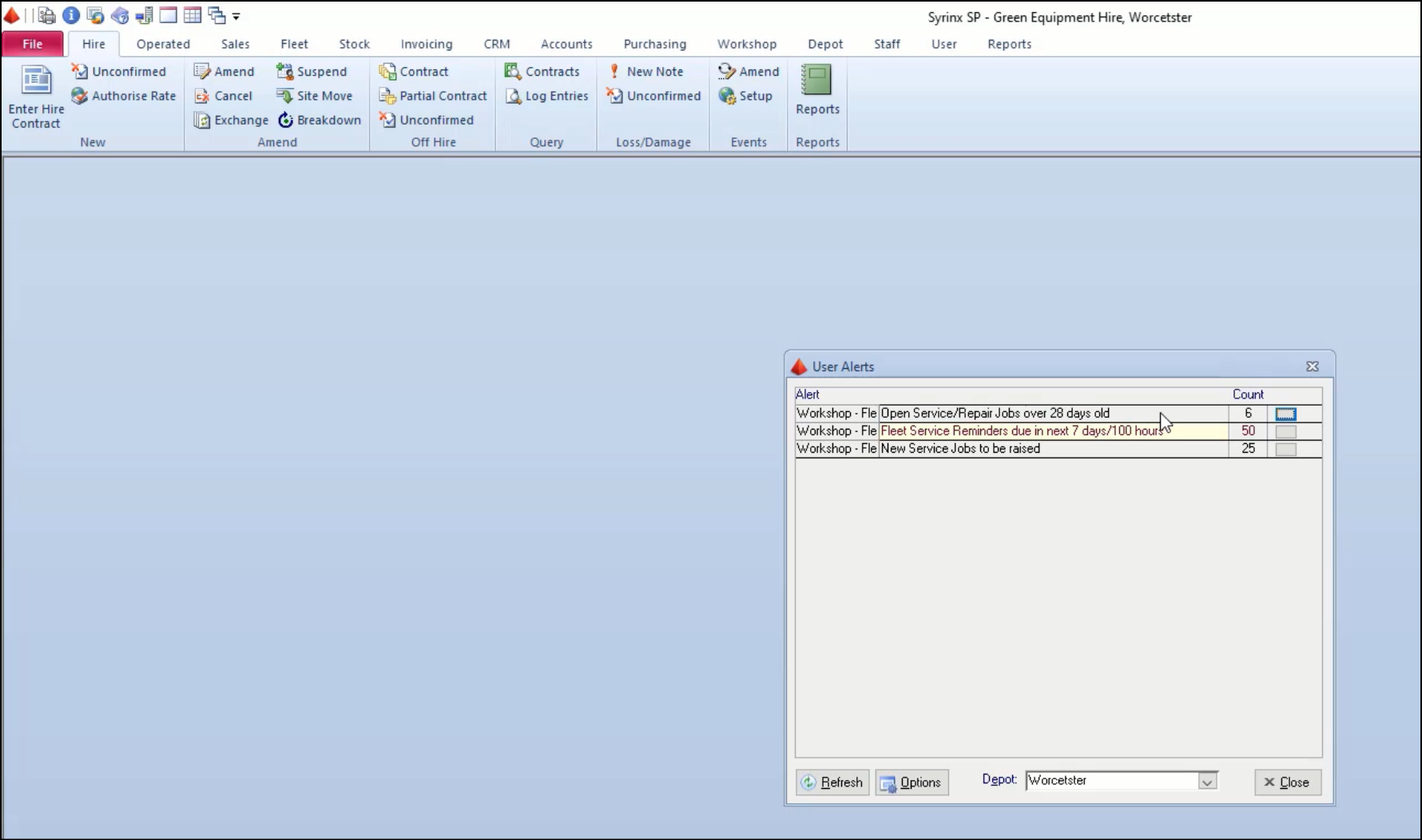Open the Breakdown tool in Amend group
The width and height of the screenshot is (1422, 840).
(x=286, y=120)
